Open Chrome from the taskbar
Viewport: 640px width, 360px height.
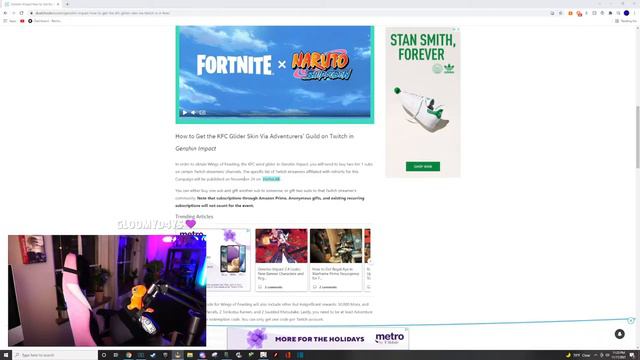129,355
